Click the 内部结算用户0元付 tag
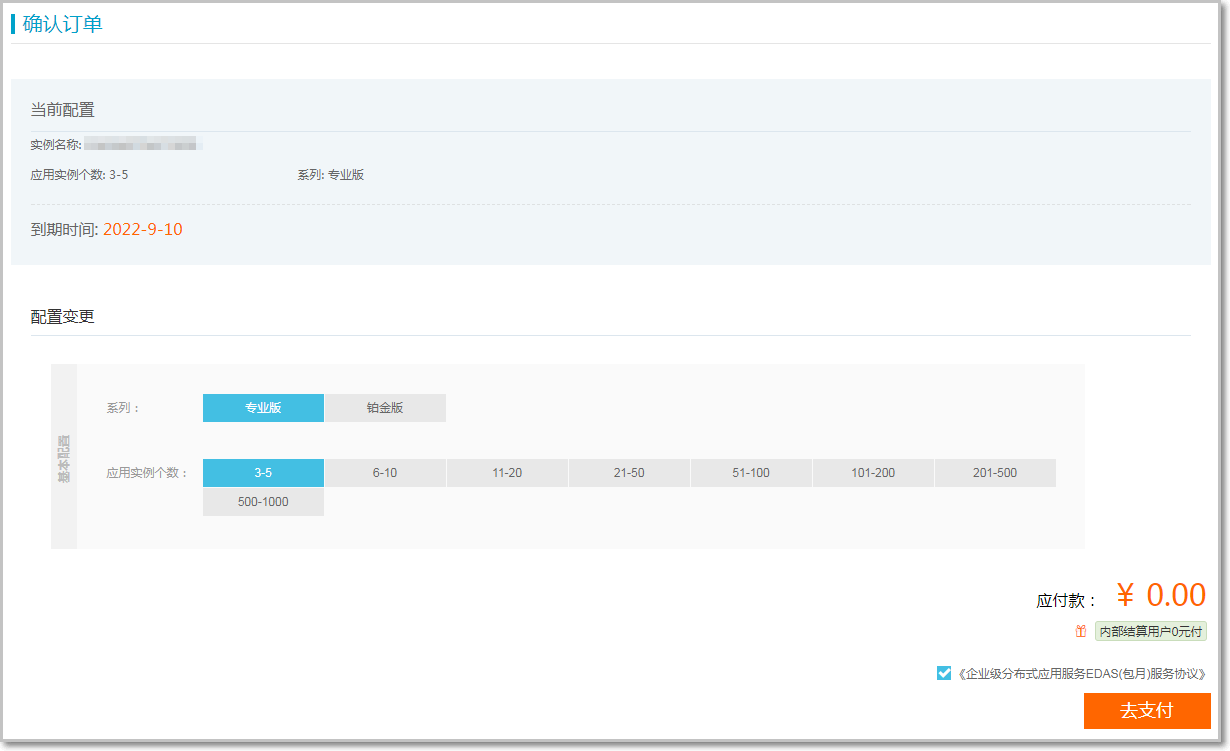Image resolution: width=1230 pixels, height=751 pixels. pyautogui.click(x=1151, y=631)
